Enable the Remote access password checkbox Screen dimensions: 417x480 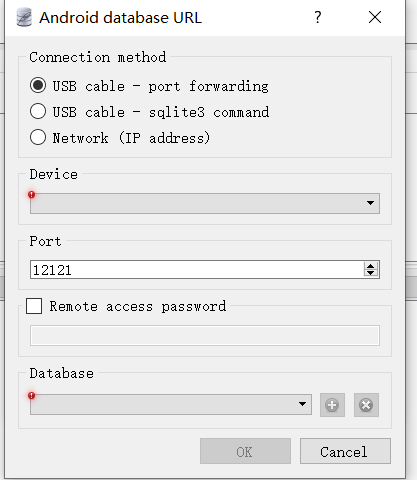pos(34,306)
